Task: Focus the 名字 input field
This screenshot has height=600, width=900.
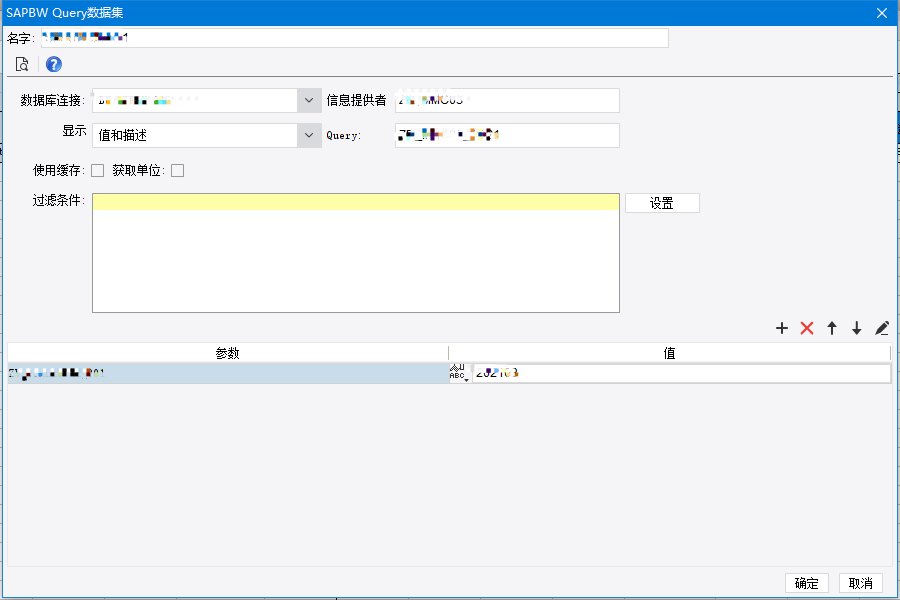Action: pos(355,38)
